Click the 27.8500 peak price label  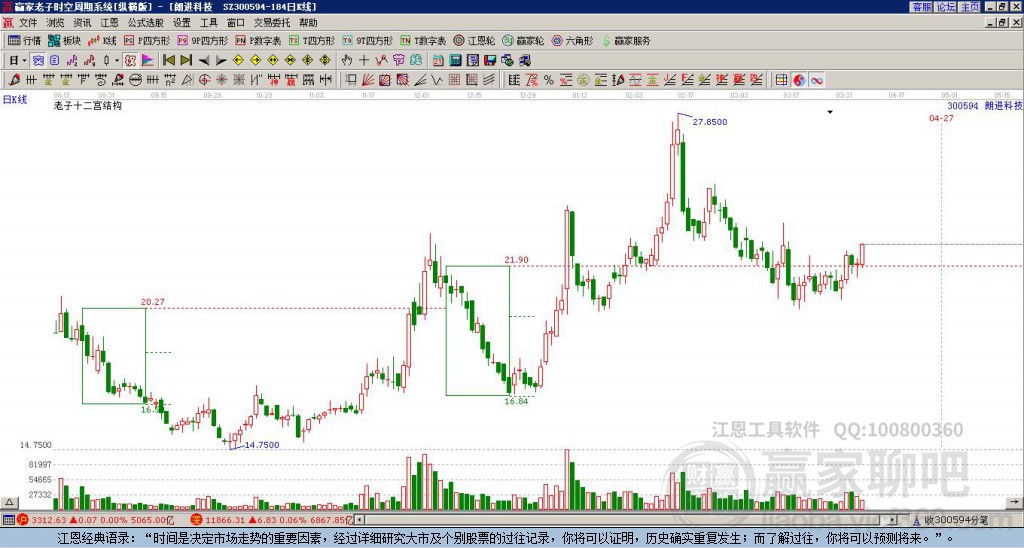710,121
